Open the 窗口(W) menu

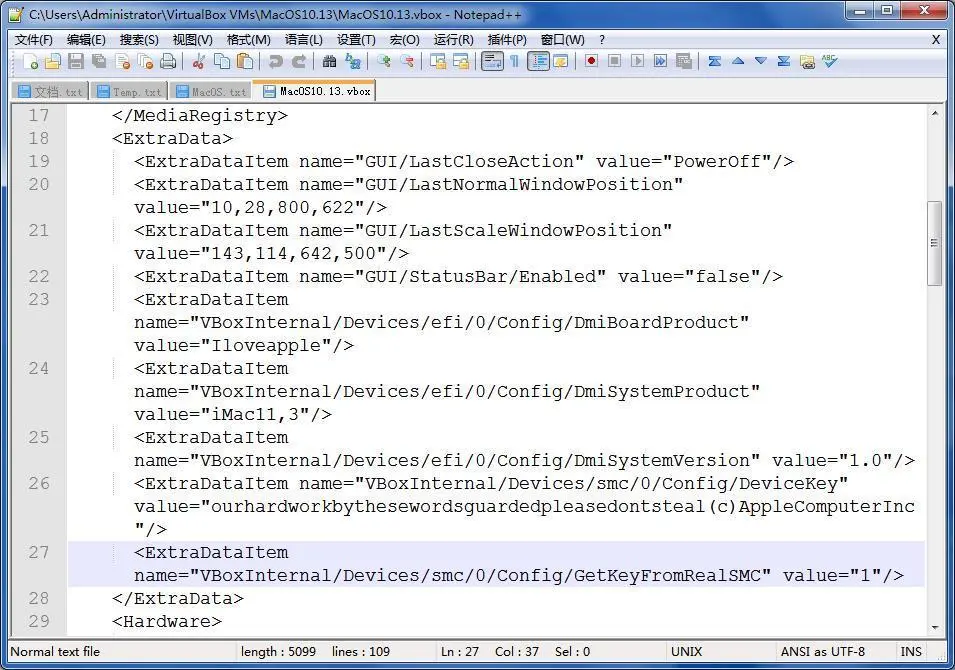(x=563, y=40)
